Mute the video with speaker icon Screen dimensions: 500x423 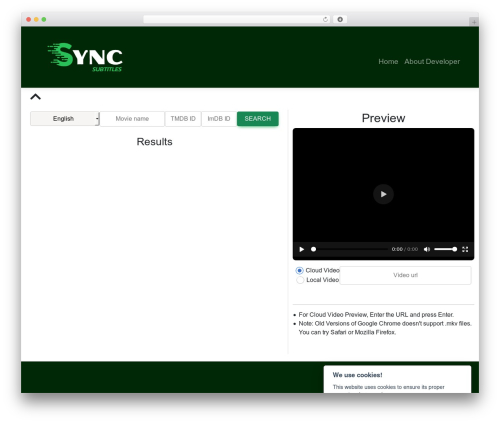click(x=427, y=249)
